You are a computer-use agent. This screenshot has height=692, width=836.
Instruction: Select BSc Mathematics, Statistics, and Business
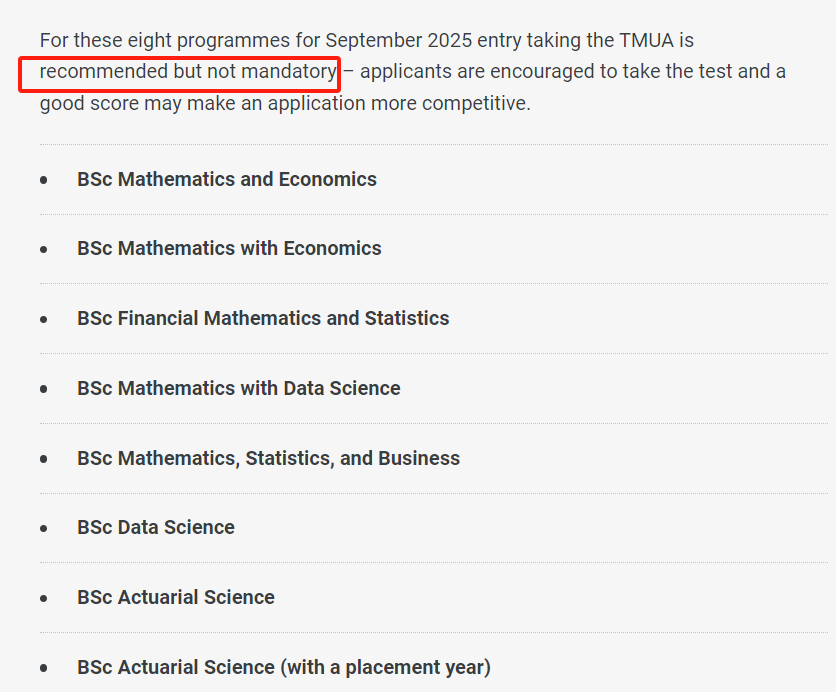tap(269, 458)
